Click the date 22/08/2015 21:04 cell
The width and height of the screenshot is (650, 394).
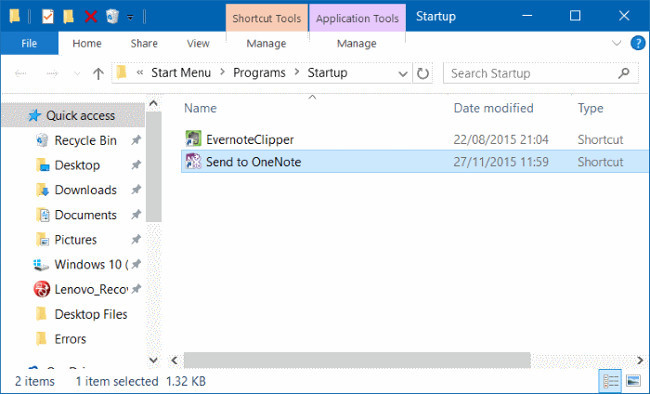point(501,140)
